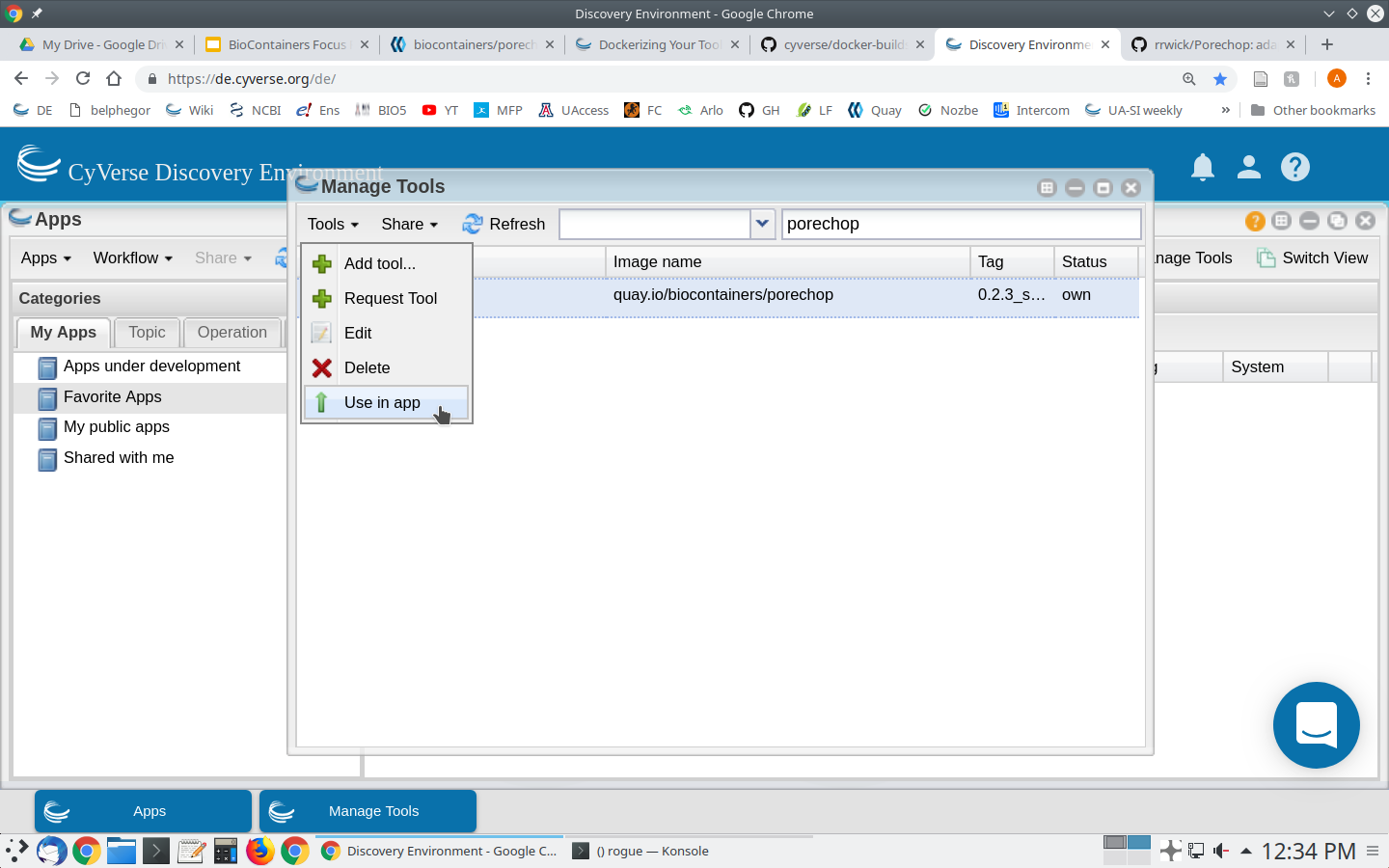
Task: Refresh the Manage Tools list
Action: [504, 224]
